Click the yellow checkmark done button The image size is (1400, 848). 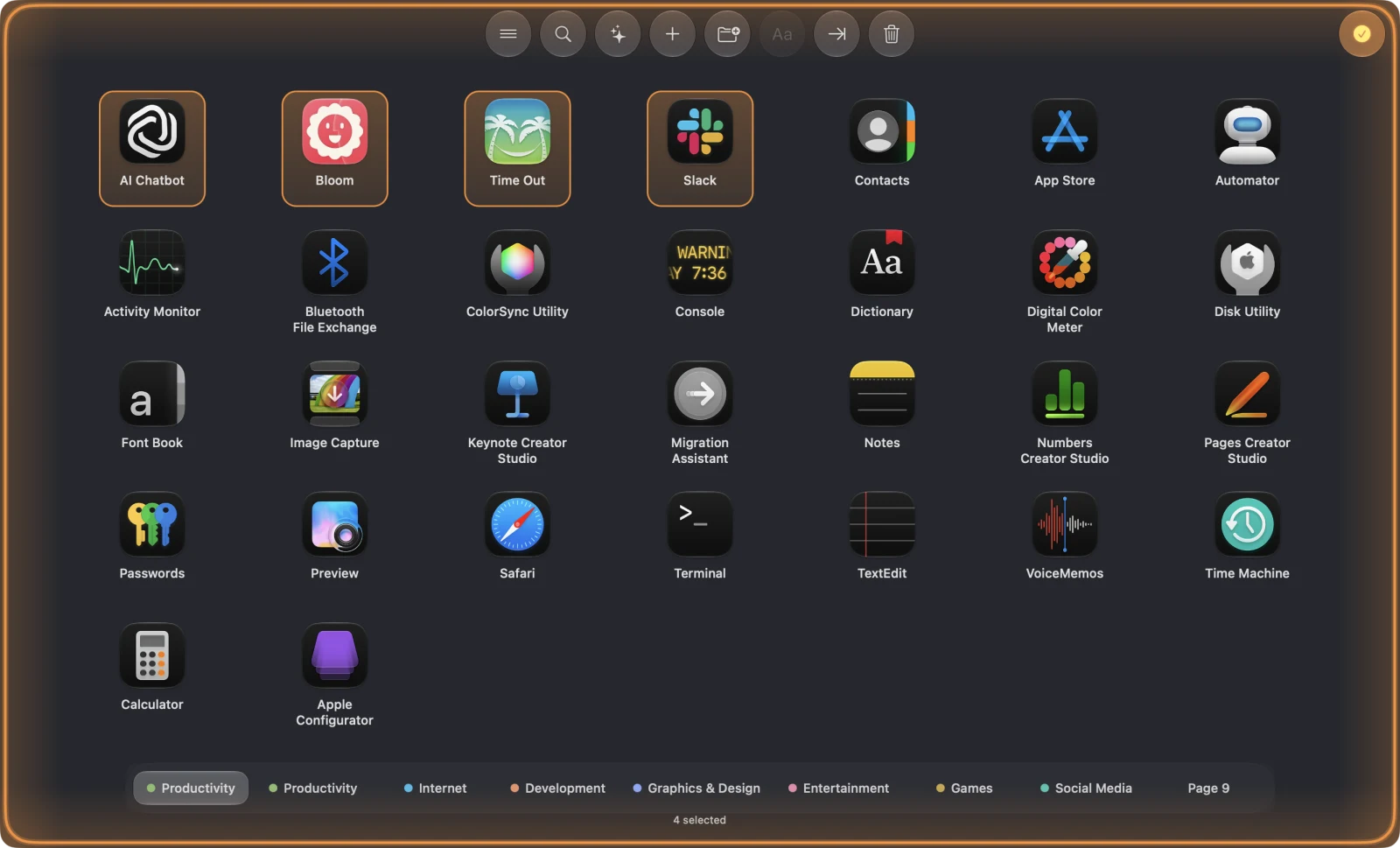coord(1361,34)
